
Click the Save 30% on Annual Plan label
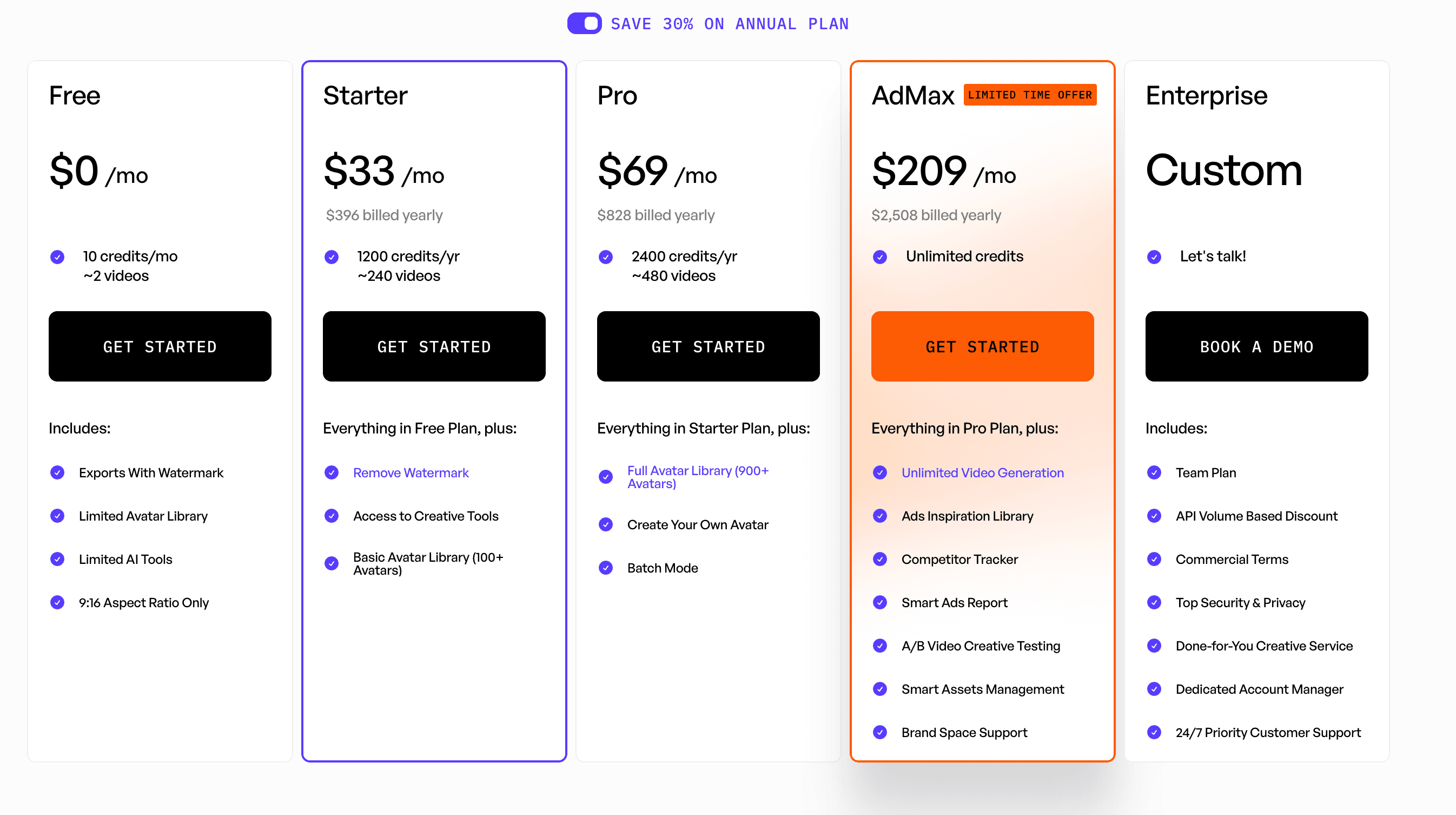[x=730, y=24]
